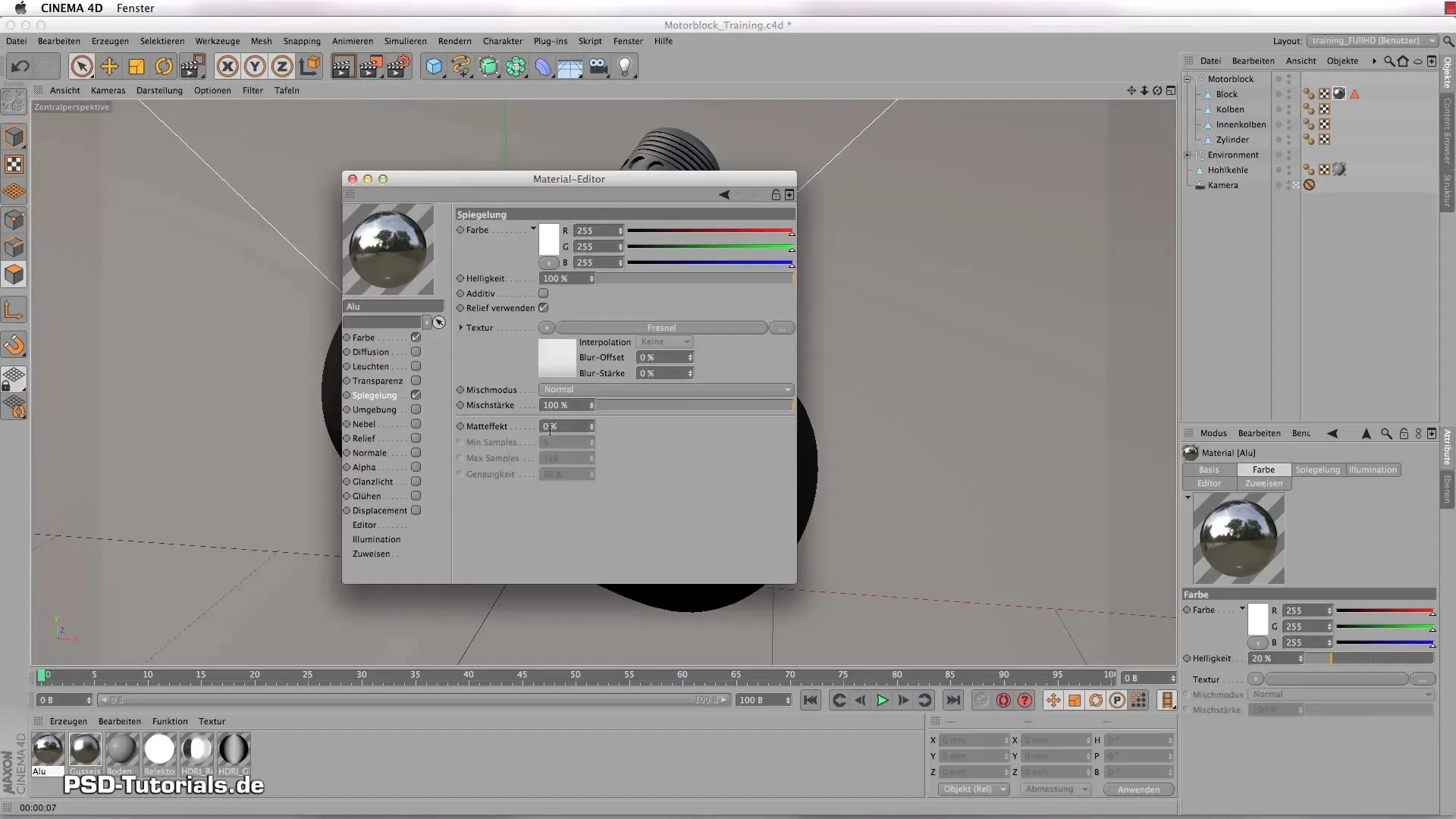The height and width of the screenshot is (819, 1456).
Task: Open the Simulieren menu
Action: (405, 41)
